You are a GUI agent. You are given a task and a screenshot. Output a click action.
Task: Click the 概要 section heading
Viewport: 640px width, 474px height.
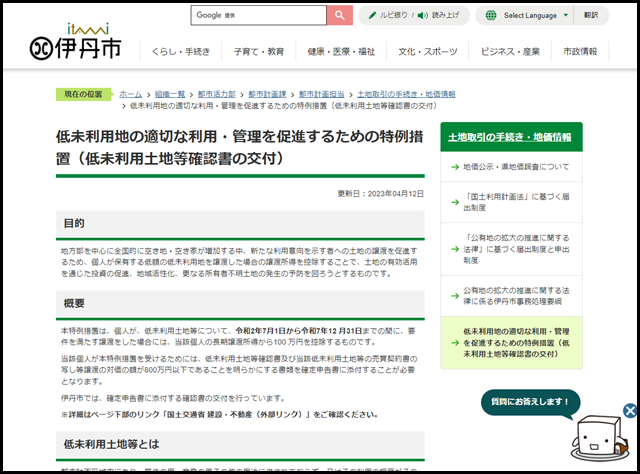(74, 303)
